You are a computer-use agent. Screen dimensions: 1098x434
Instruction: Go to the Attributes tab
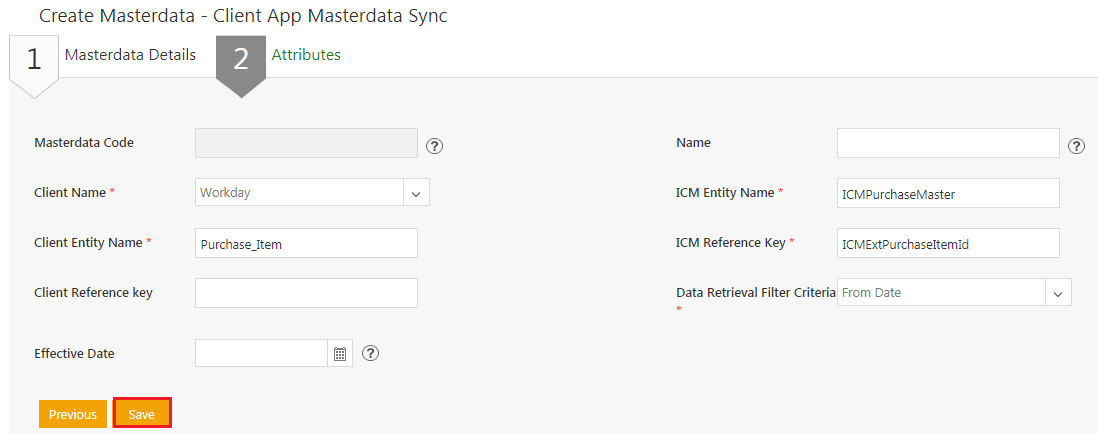pos(306,55)
